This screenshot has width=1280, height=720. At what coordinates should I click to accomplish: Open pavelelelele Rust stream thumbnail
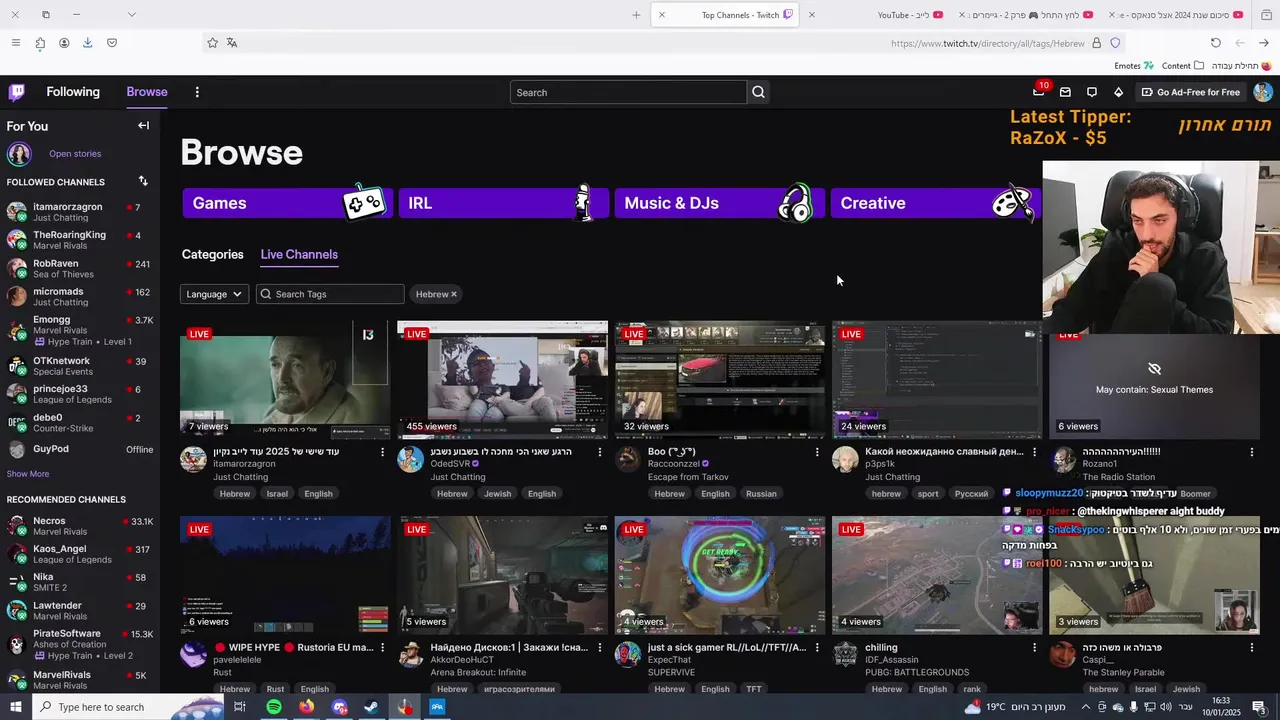point(285,575)
